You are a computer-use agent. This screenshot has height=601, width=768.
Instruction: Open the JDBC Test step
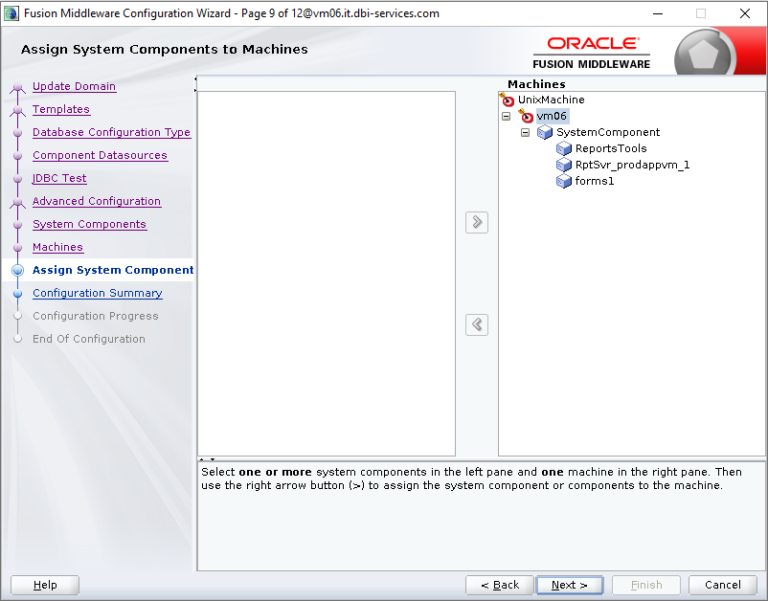pyautogui.click(x=59, y=178)
